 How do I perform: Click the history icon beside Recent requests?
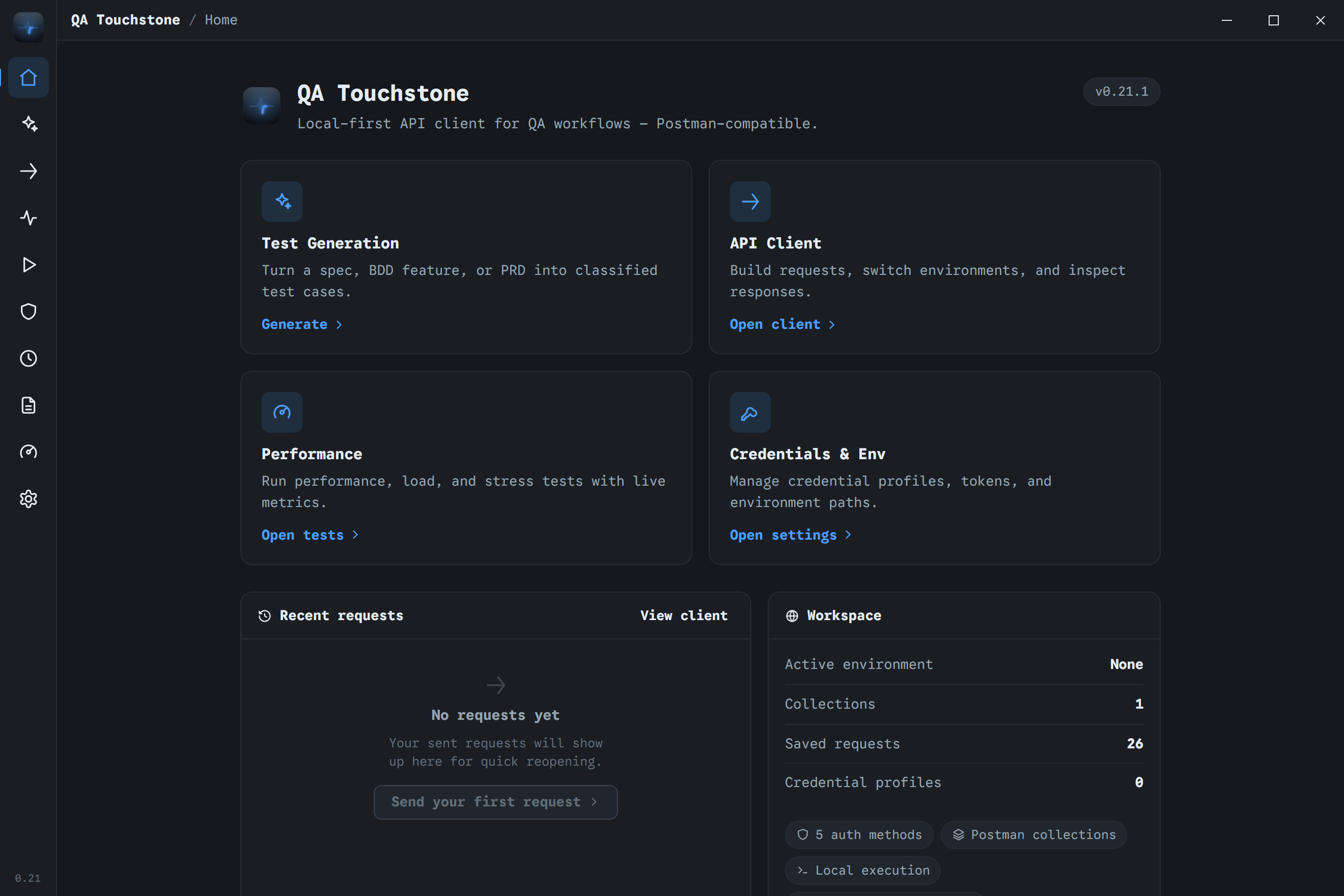(x=265, y=615)
